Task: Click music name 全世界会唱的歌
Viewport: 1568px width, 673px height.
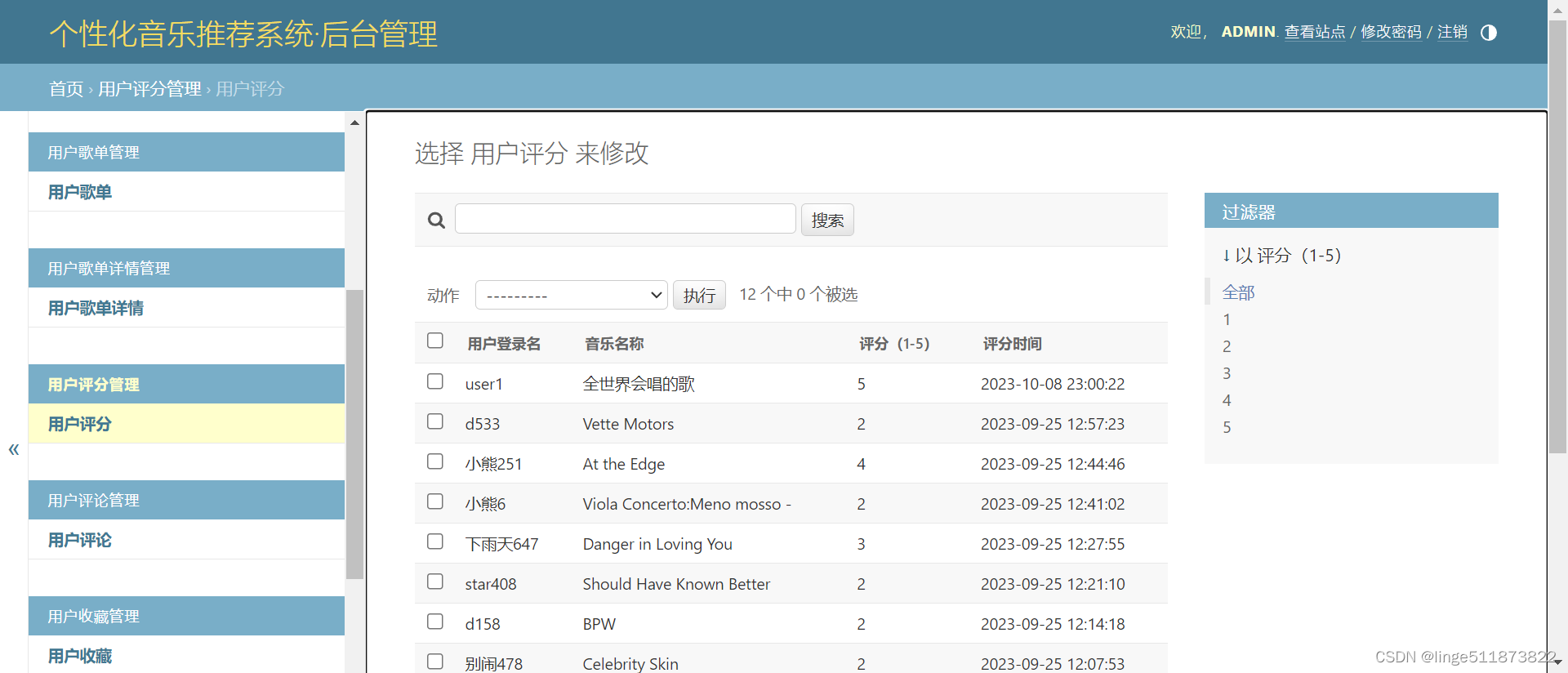Action: pyautogui.click(x=639, y=384)
